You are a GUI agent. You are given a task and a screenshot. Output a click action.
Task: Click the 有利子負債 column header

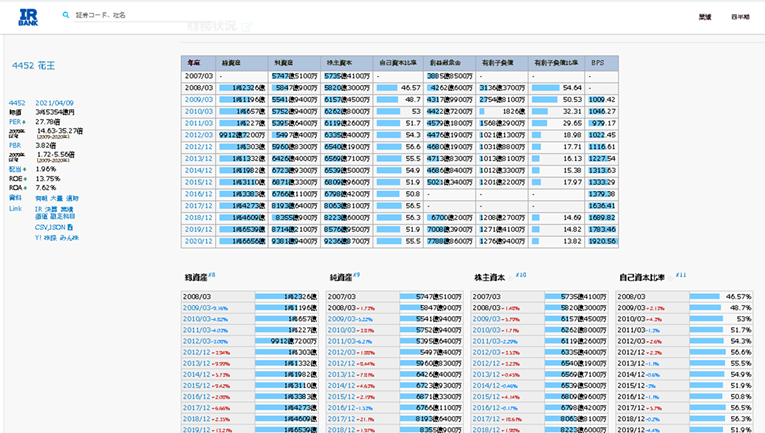[502, 63]
